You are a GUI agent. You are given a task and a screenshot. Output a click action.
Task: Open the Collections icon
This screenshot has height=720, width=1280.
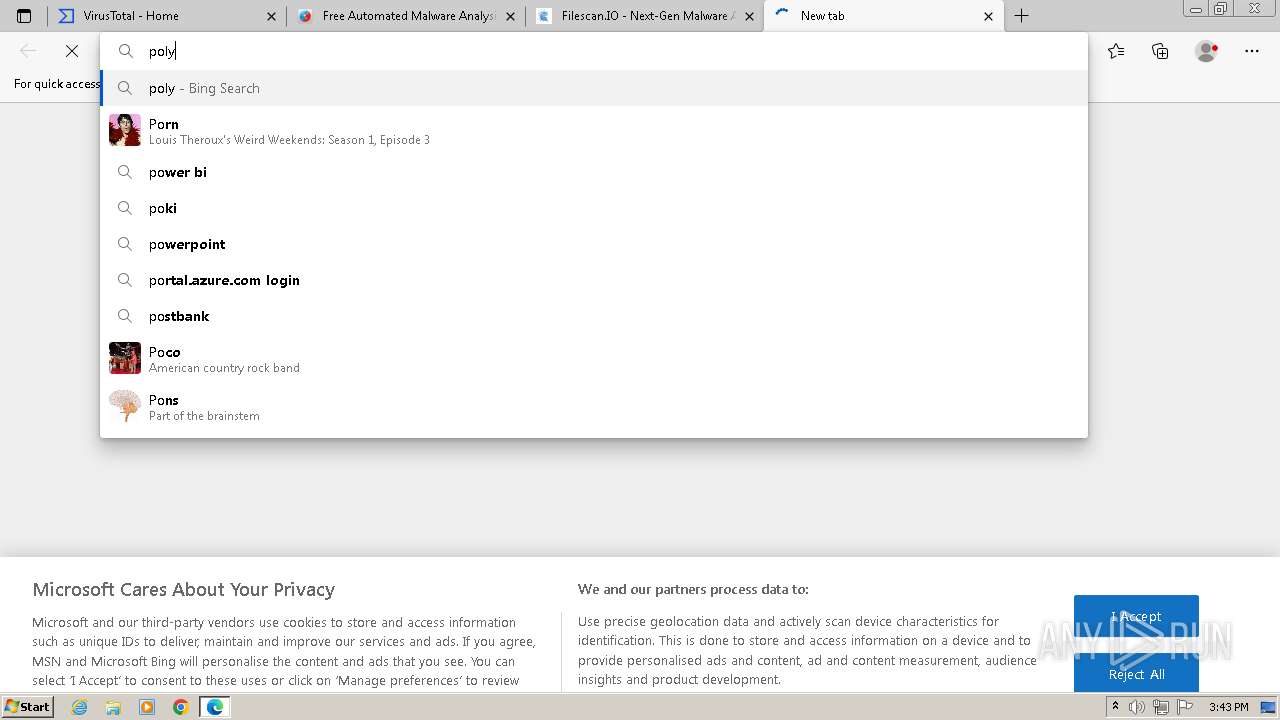1160,51
